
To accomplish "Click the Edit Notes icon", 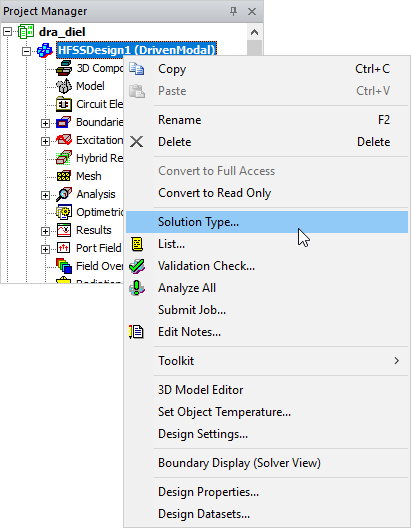I will [x=136, y=332].
